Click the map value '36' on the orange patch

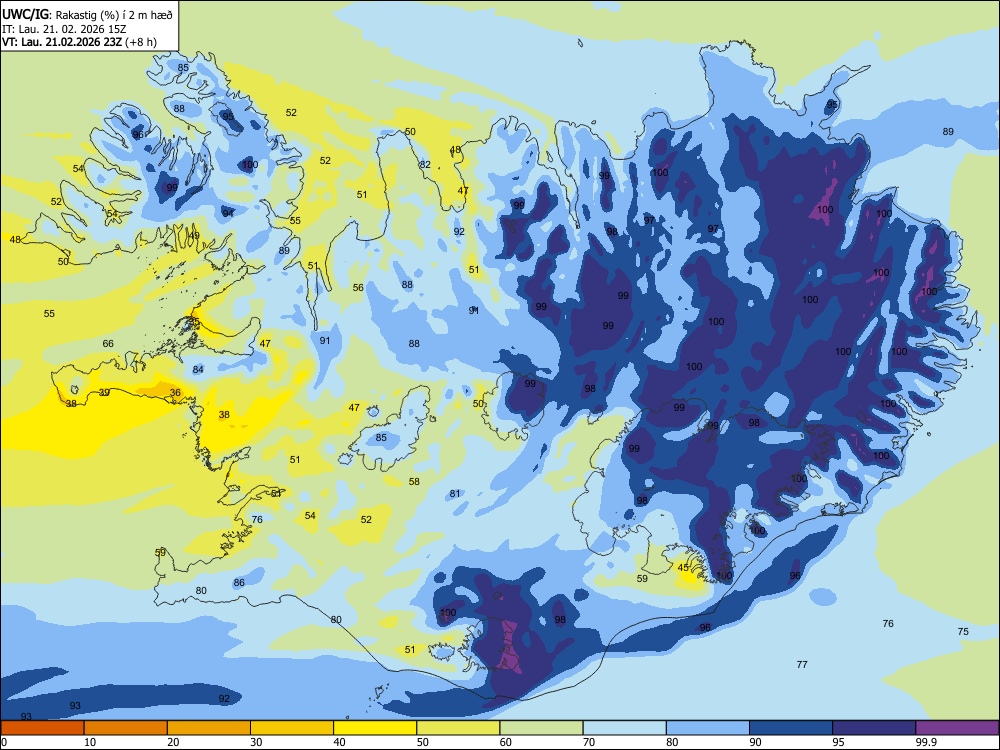point(175,393)
